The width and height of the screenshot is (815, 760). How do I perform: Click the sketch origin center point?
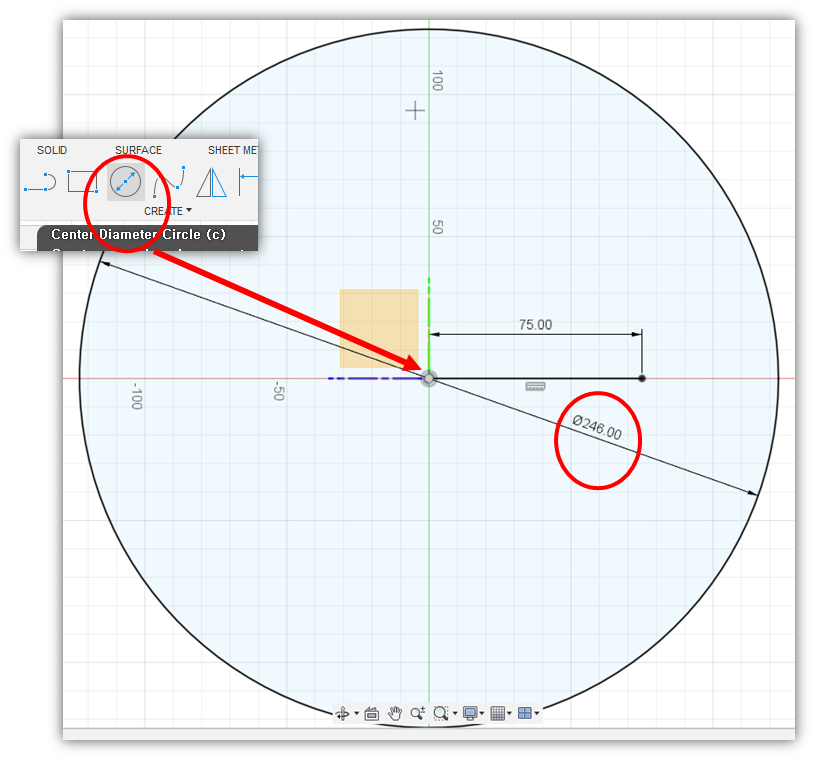click(x=429, y=378)
